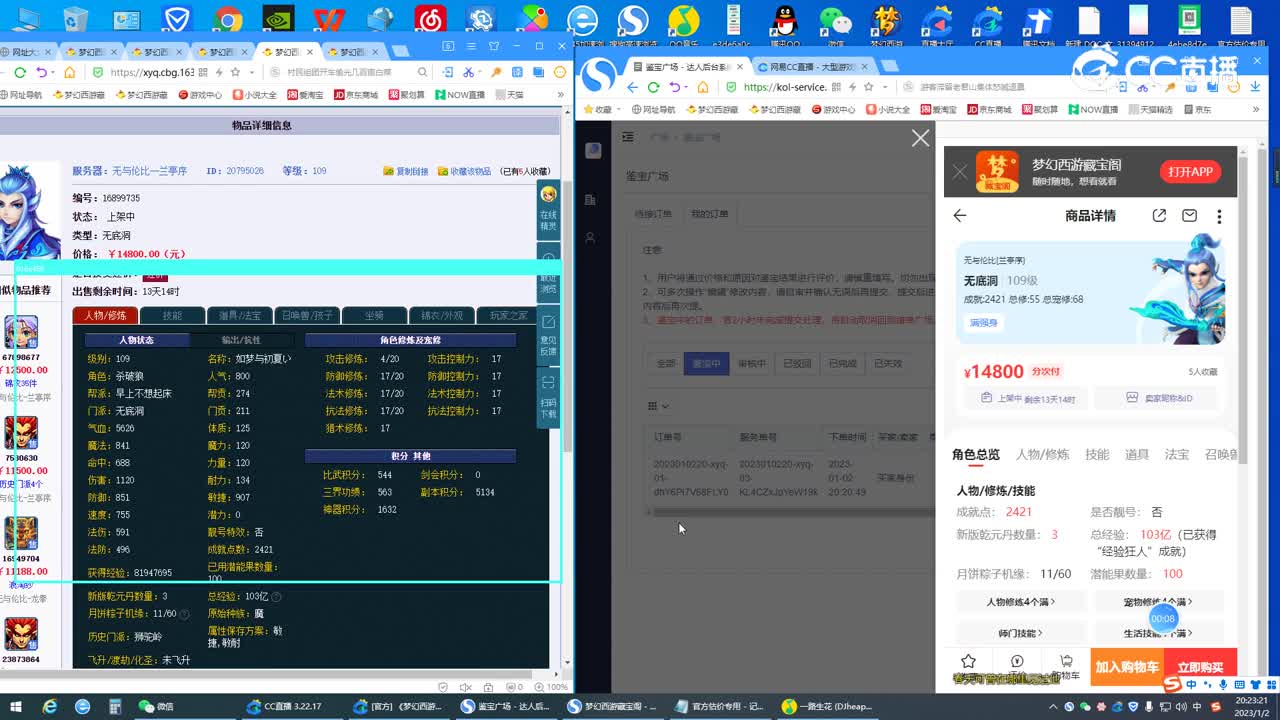The width and height of the screenshot is (1280, 720).
Task: Select 人物/修炼 tab on mobile 商品详情
Action: (1043, 454)
